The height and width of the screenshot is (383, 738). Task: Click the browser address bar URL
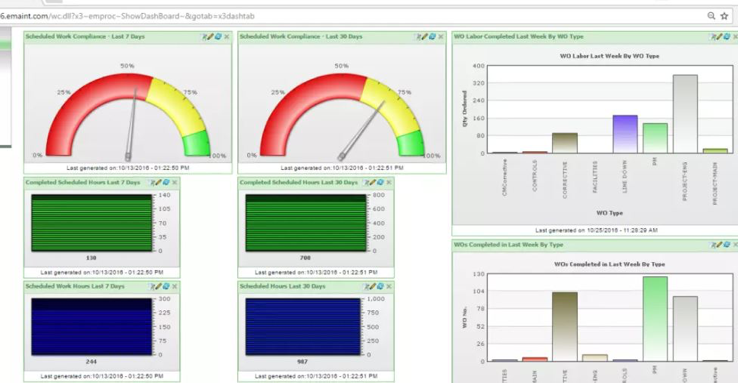127,16
